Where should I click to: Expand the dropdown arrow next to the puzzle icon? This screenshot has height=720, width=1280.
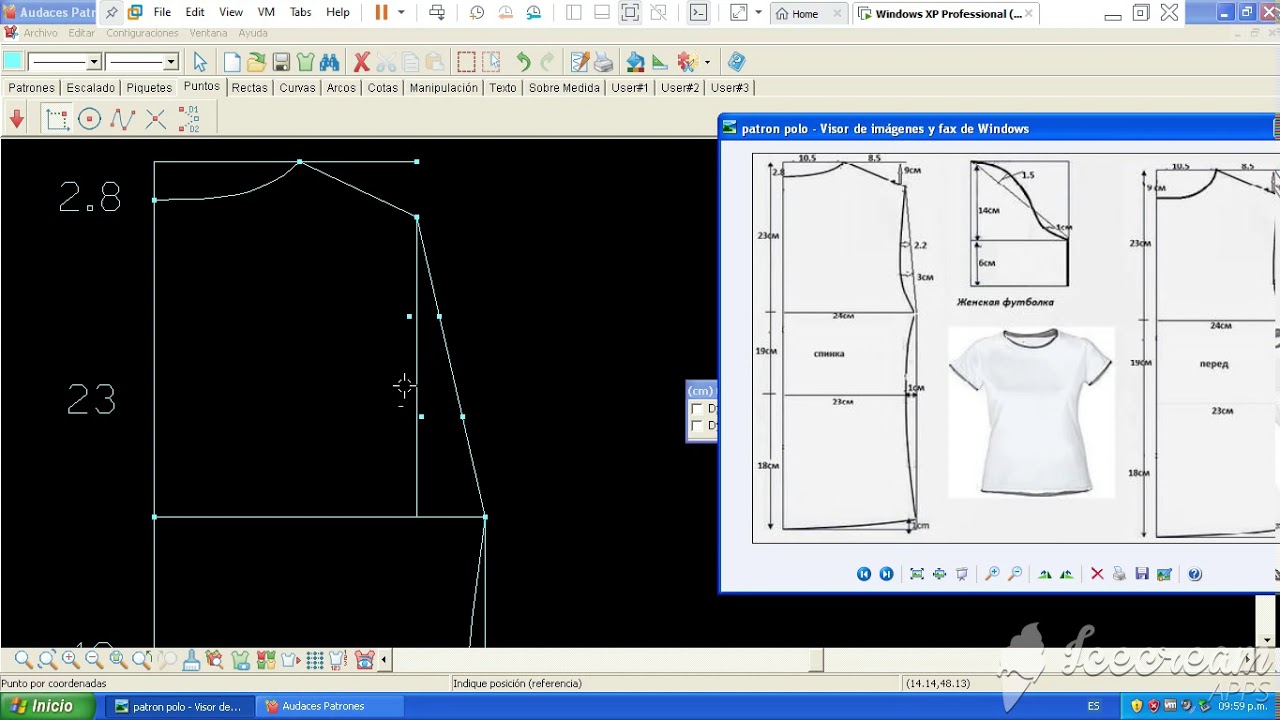(x=707, y=62)
